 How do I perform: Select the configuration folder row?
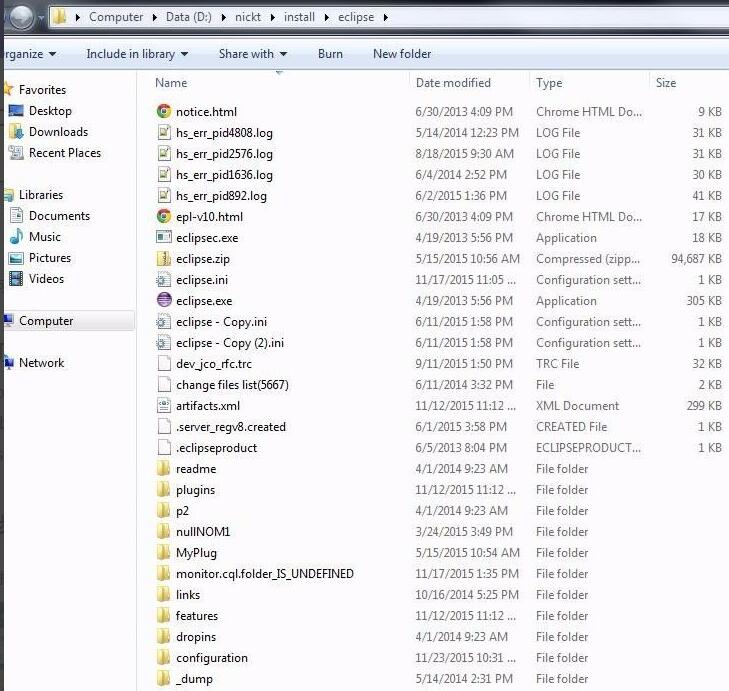coord(212,657)
